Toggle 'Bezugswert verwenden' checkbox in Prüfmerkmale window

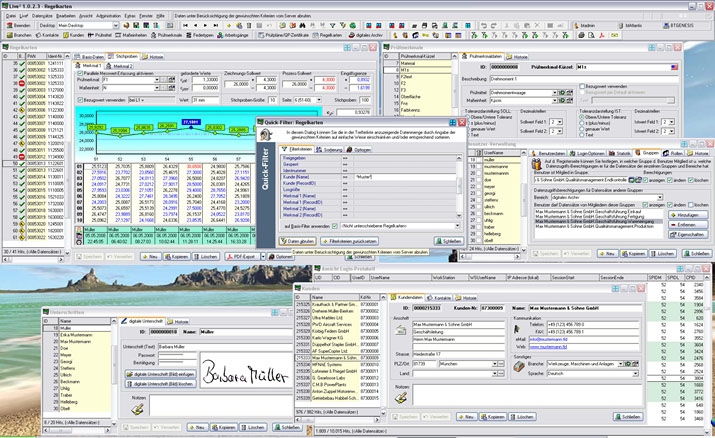click(x=582, y=86)
